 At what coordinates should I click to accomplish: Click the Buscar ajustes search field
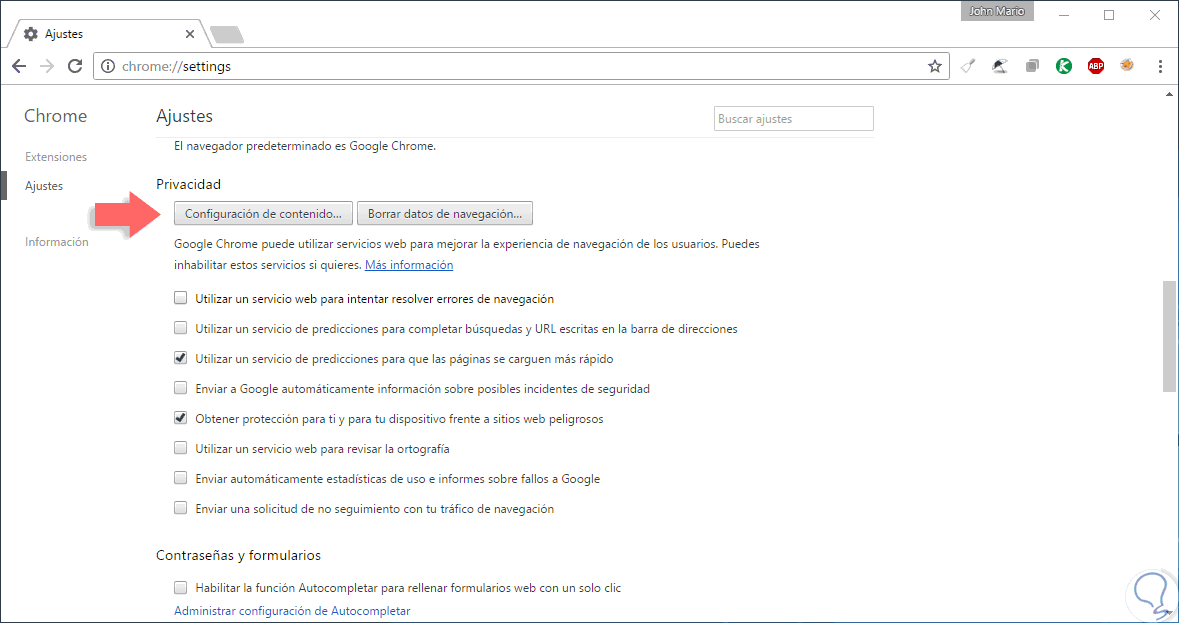click(793, 119)
